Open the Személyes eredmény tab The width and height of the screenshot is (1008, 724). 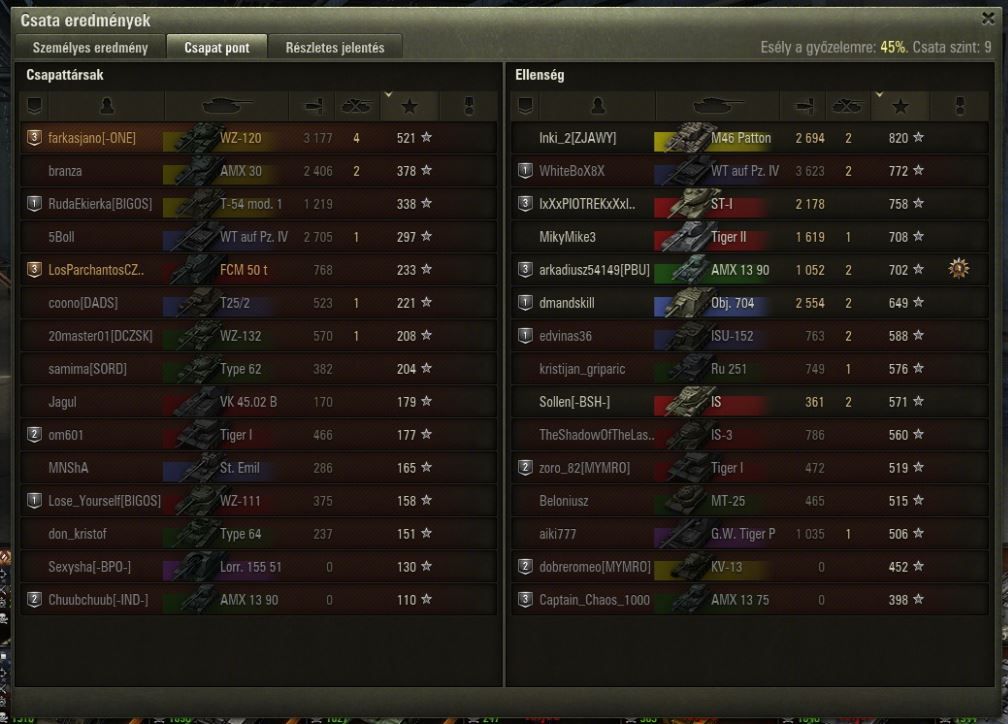tap(90, 47)
